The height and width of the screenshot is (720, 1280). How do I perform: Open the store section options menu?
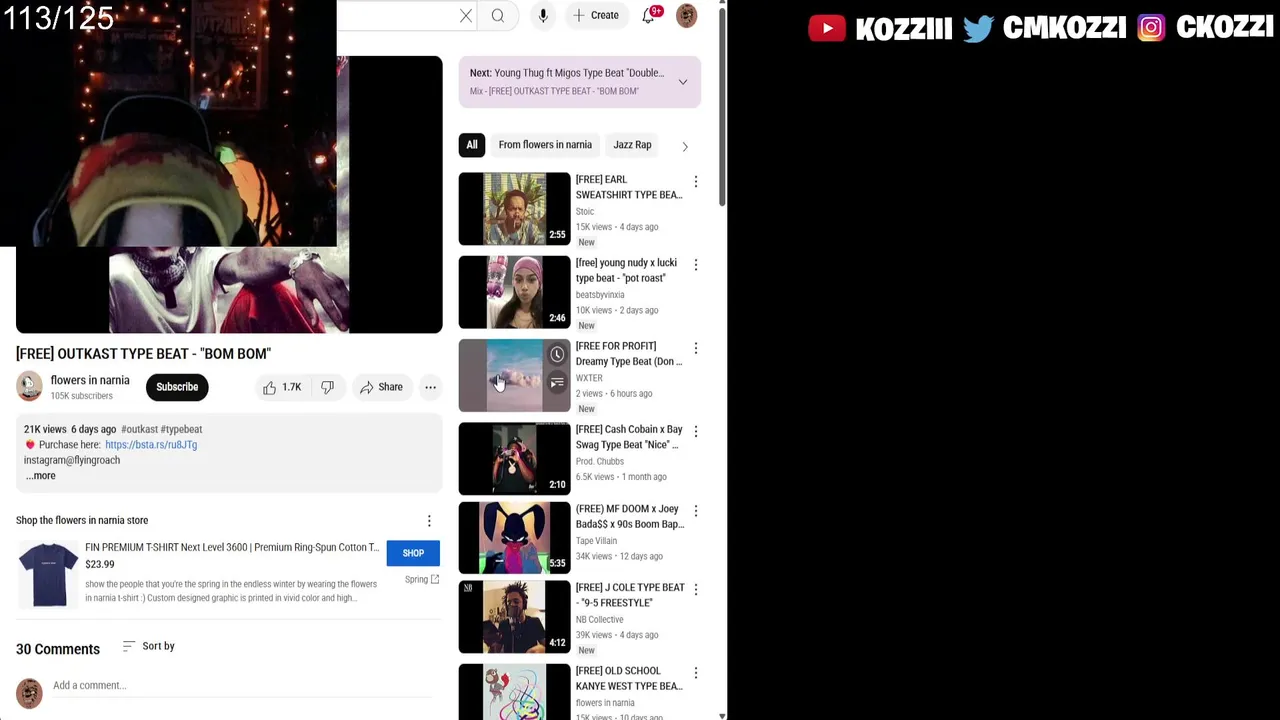(x=429, y=521)
